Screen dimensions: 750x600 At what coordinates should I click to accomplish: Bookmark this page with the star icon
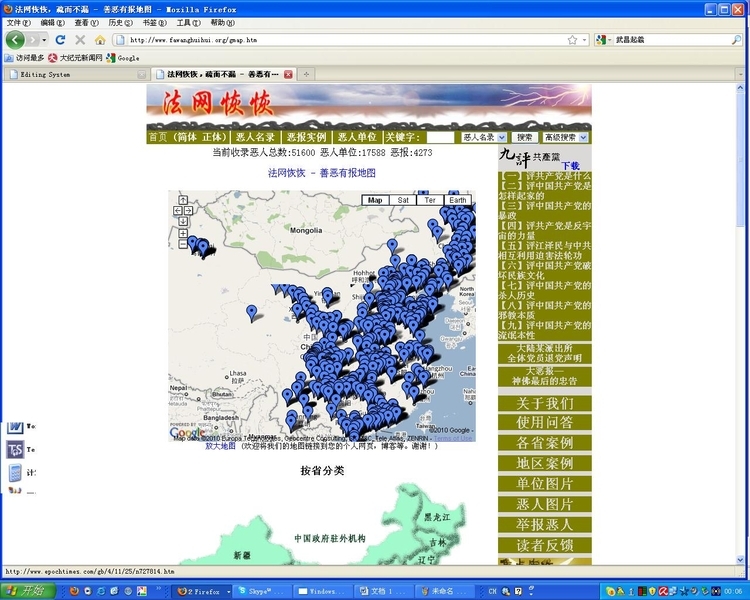572,40
